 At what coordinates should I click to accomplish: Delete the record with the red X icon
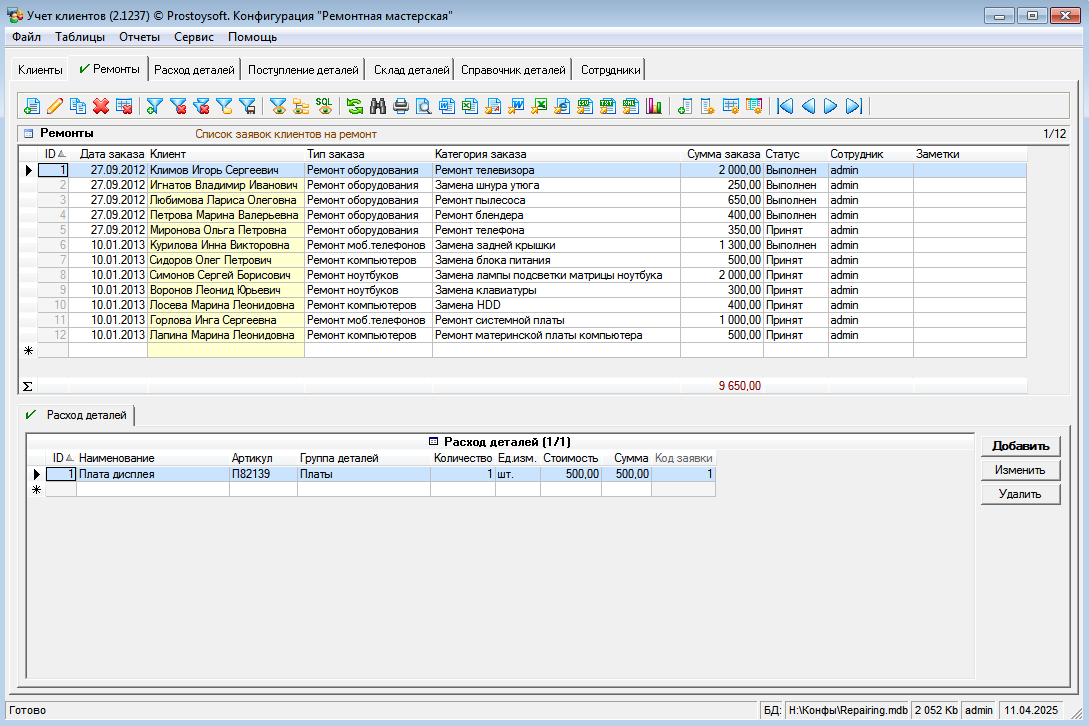click(x=101, y=106)
